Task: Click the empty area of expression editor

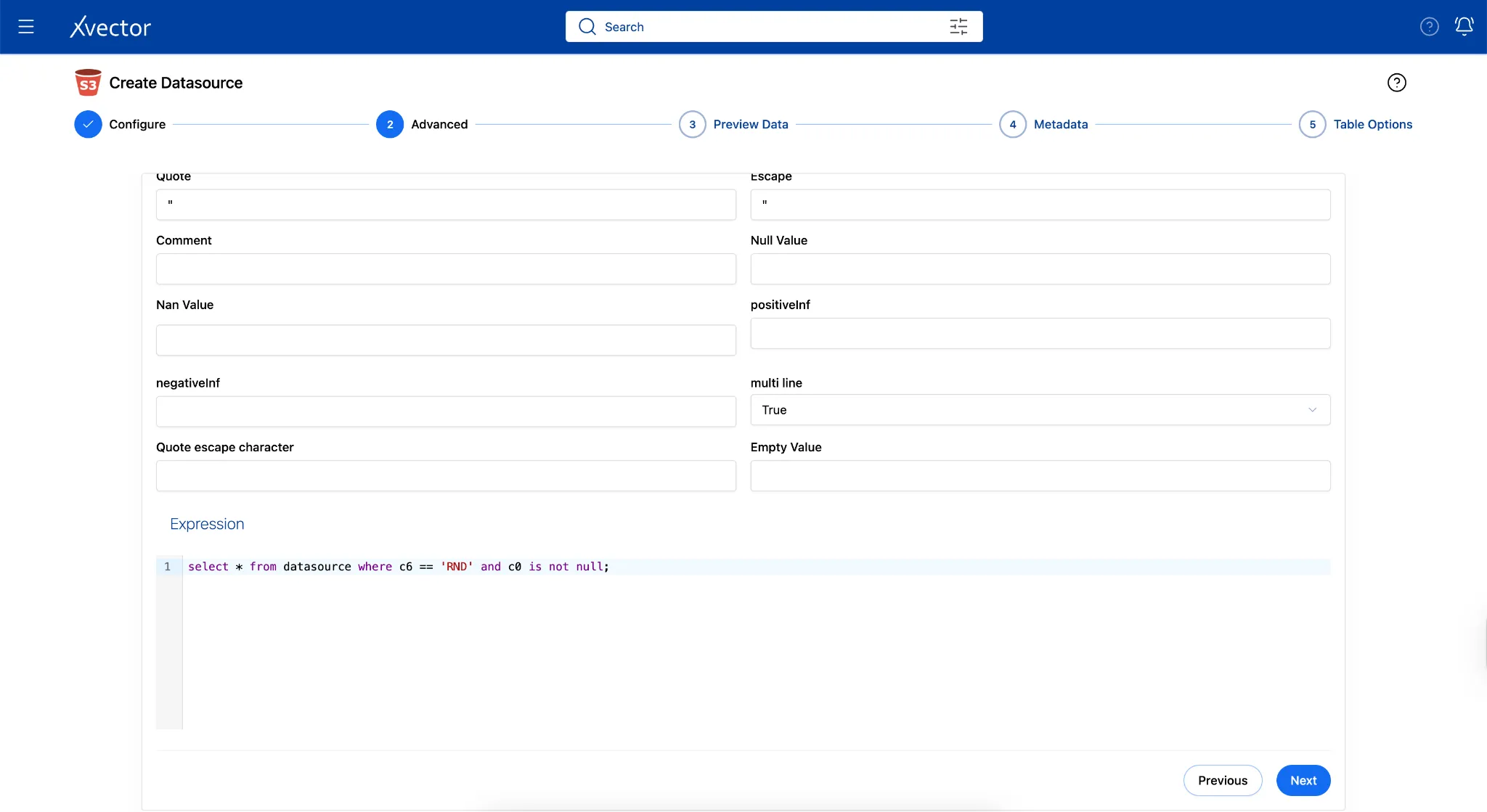Action: (756, 652)
